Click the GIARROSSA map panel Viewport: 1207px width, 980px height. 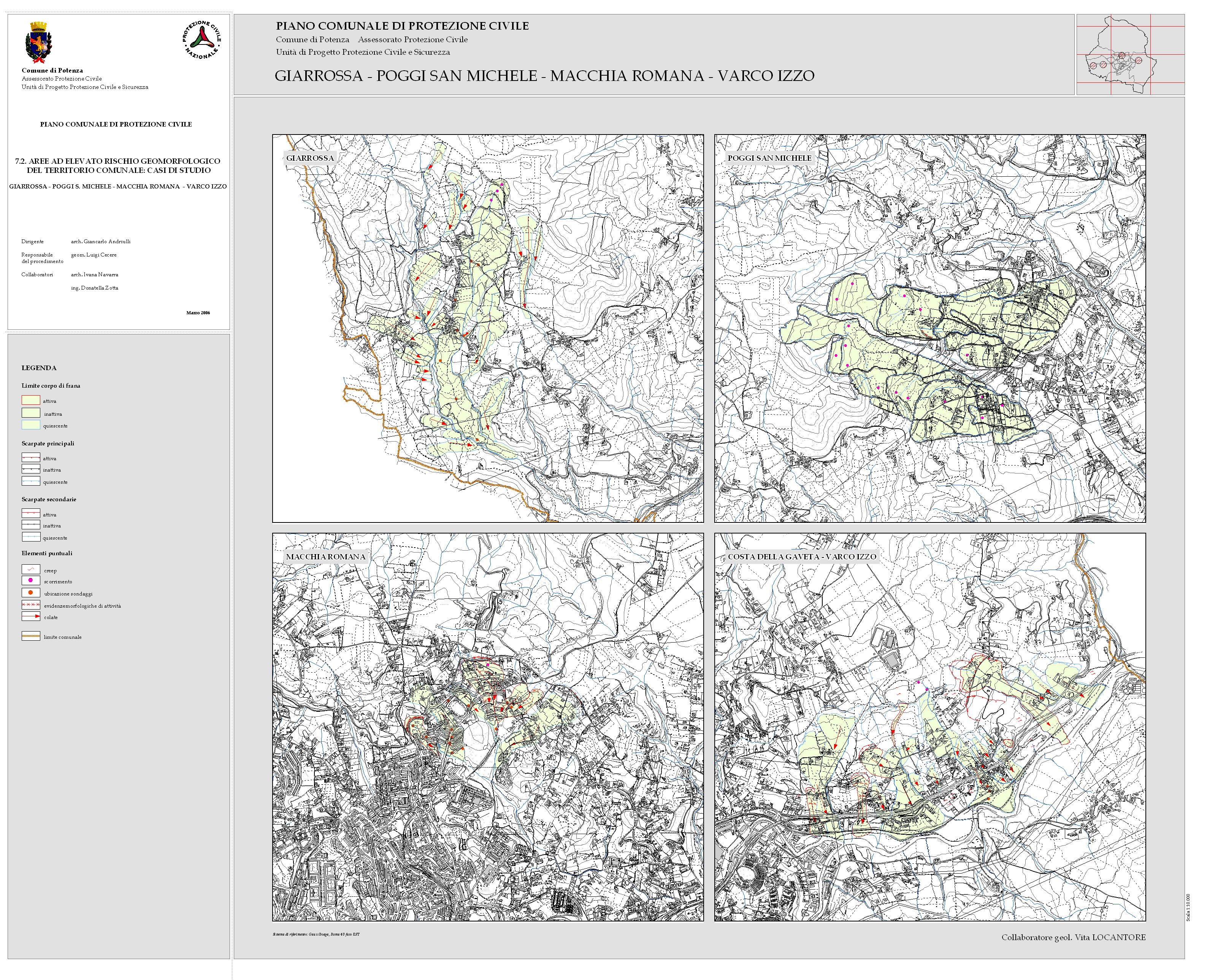488,329
